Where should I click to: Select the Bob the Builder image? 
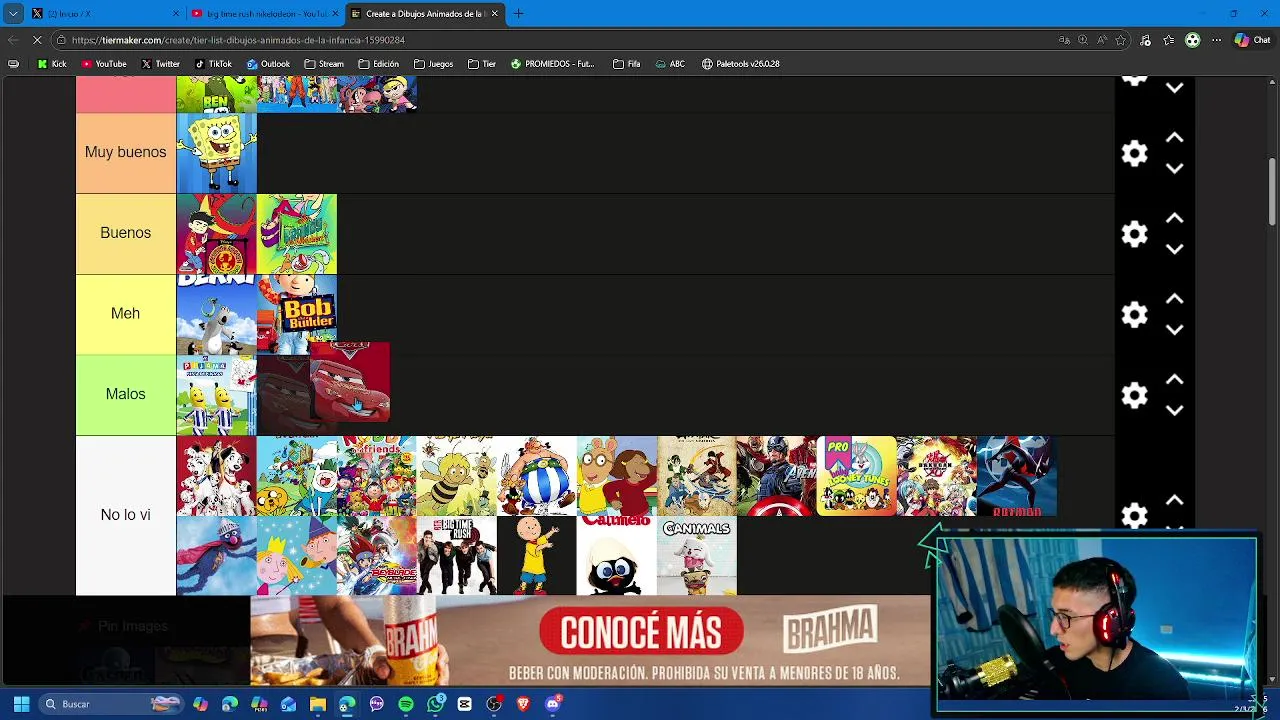[x=297, y=314]
